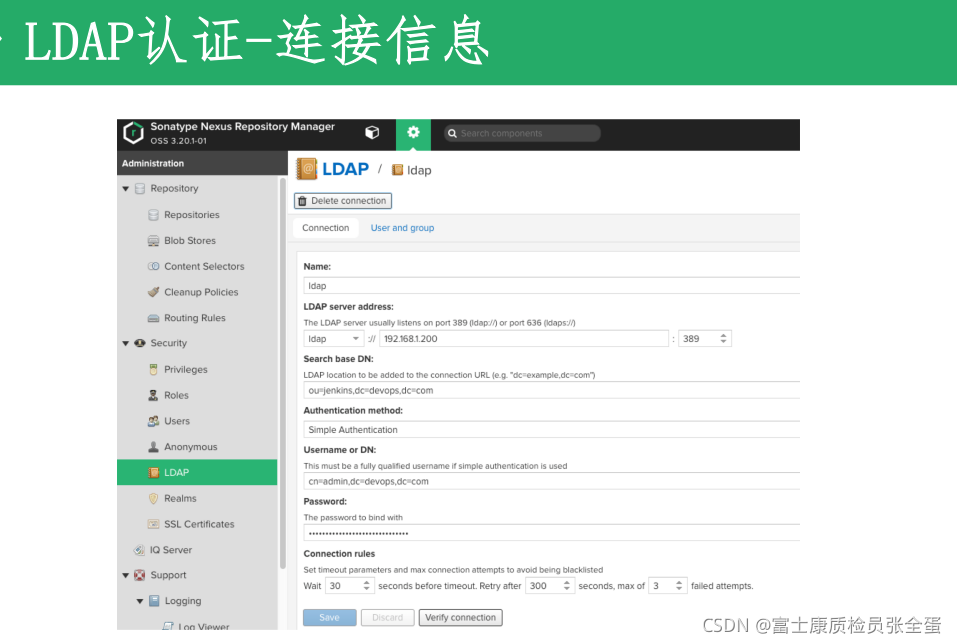Collapse the Repository tree section
Screen dimensions: 957x643
pyautogui.click(x=126, y=189)
